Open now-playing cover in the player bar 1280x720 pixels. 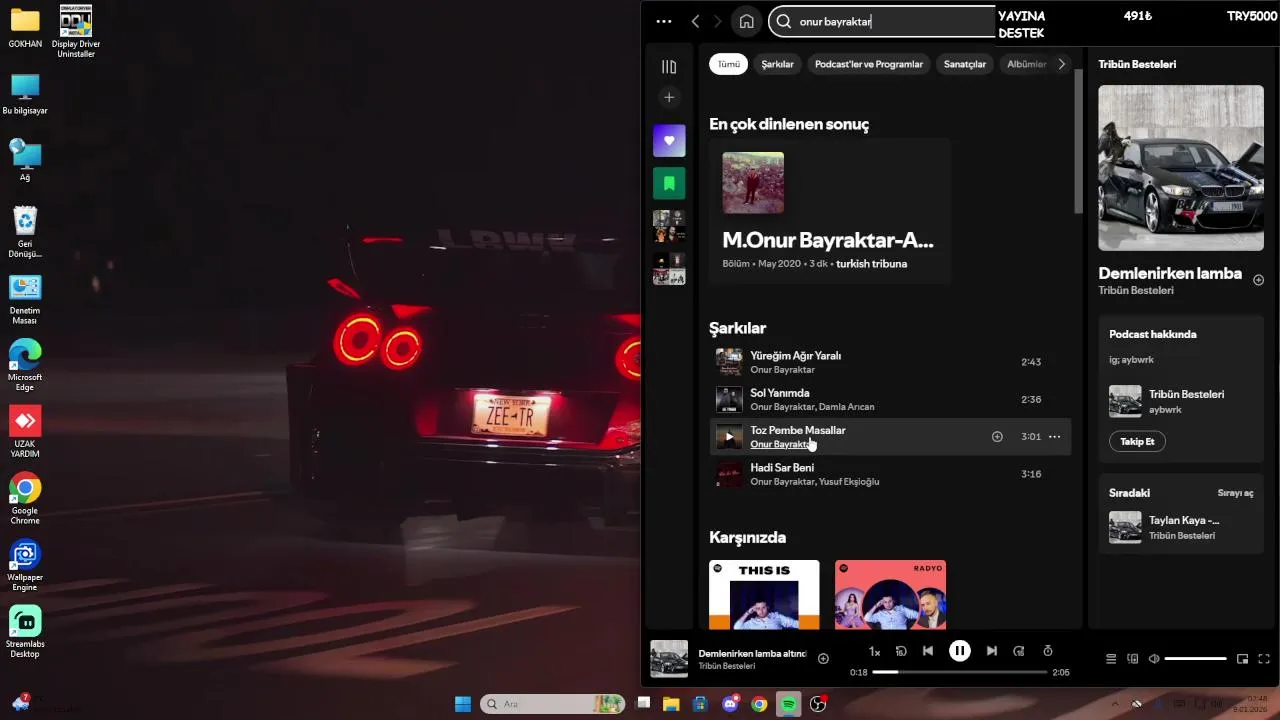(669, 659)
